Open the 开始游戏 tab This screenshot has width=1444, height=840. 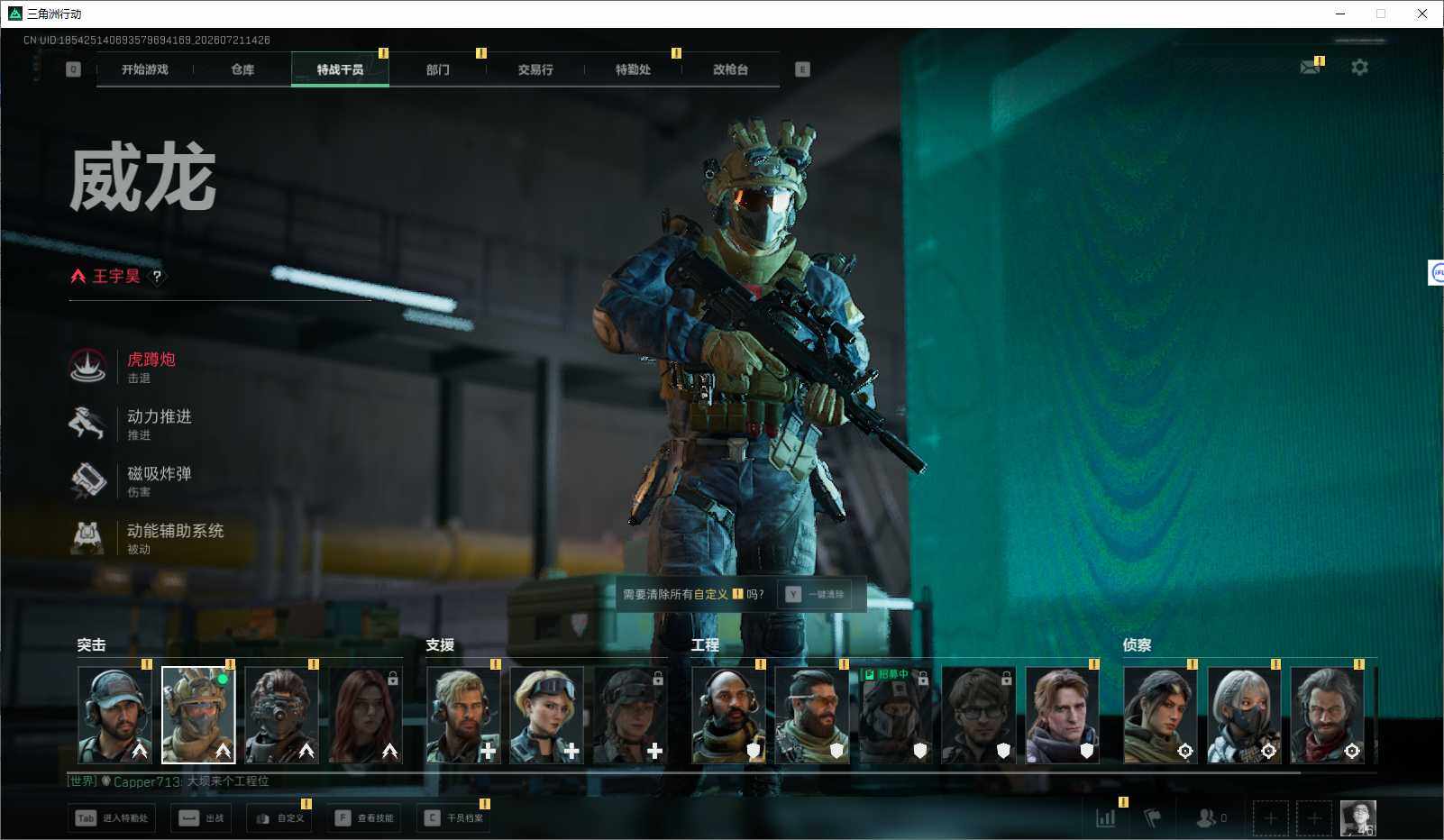click(144, 69)
